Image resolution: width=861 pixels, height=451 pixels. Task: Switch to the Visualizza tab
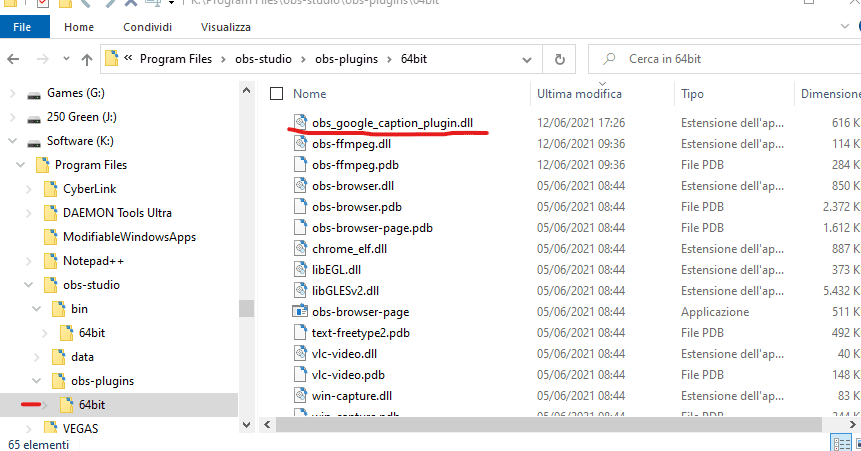226,27
